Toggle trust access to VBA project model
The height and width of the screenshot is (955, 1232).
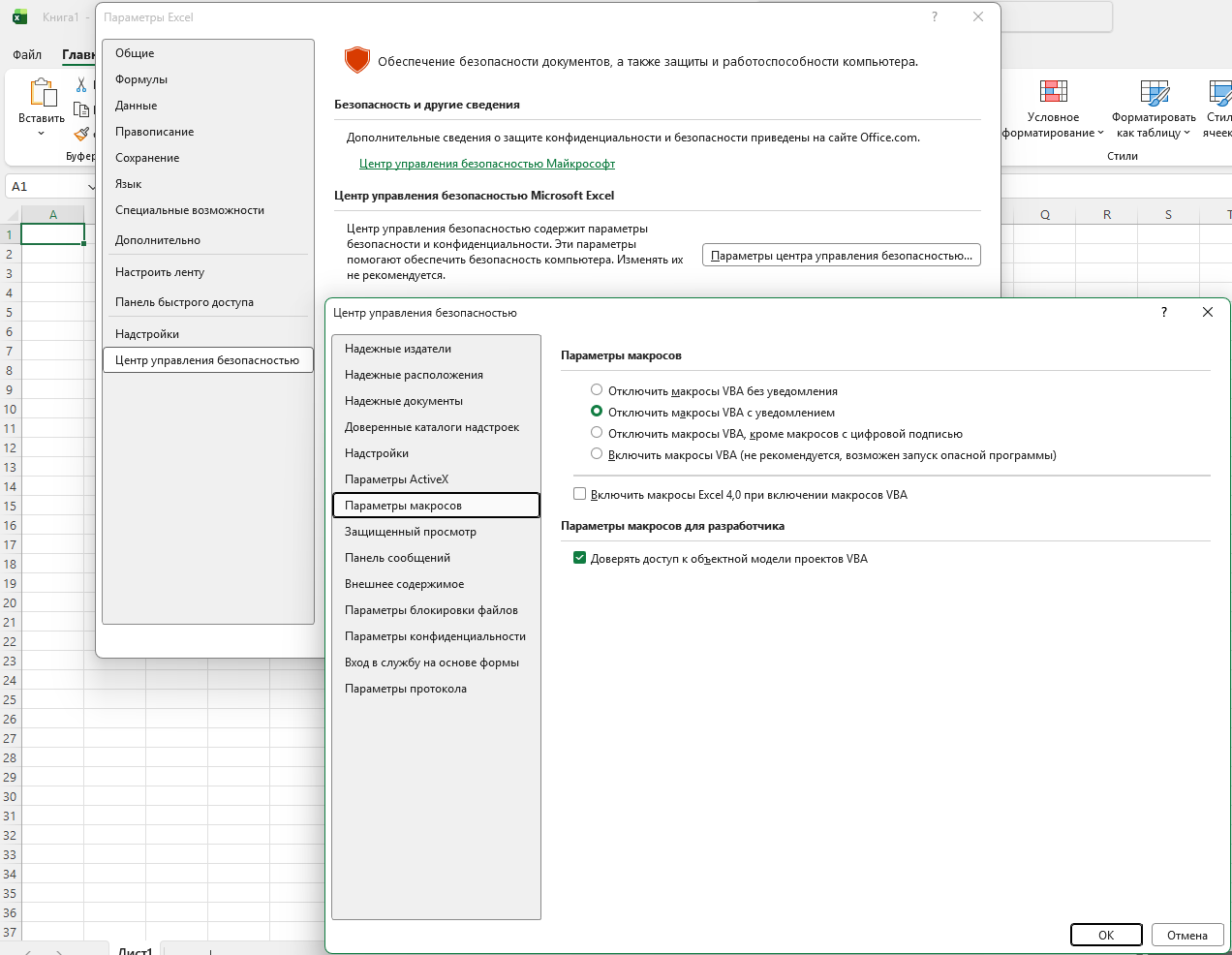[579, 558]
